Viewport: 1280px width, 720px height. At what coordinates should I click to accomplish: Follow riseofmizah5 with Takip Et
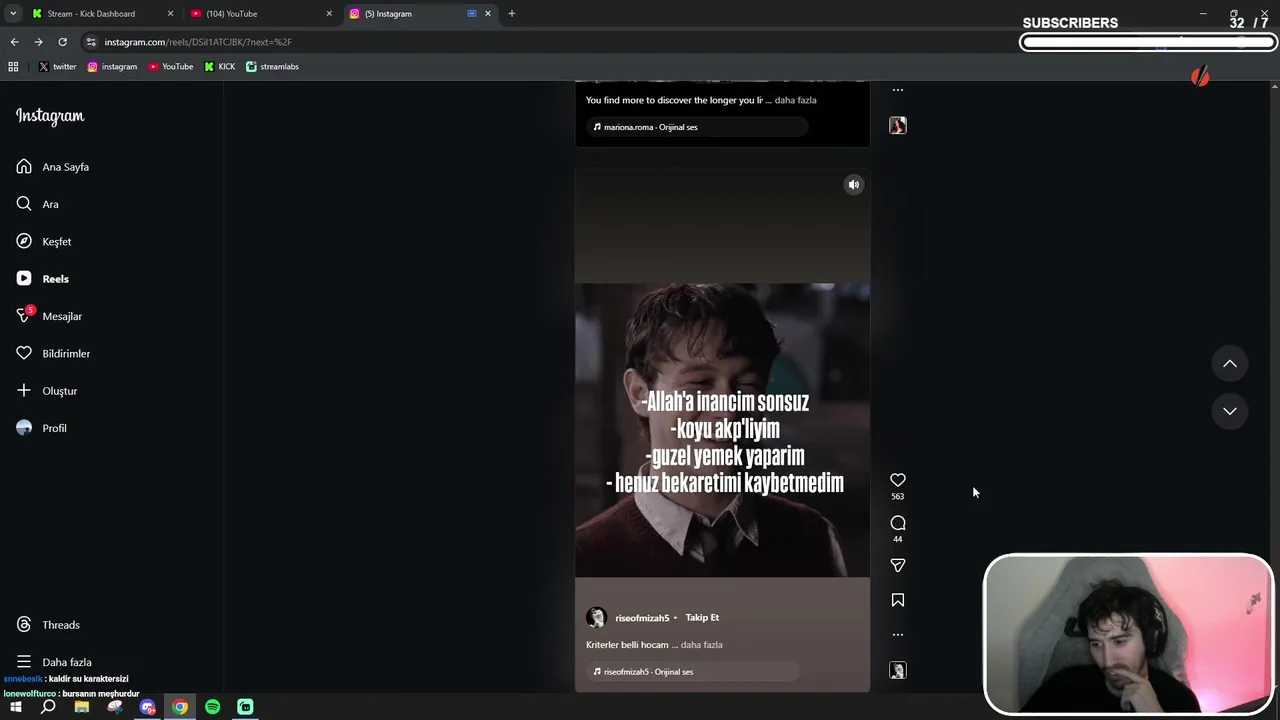(x=702, y=618)
